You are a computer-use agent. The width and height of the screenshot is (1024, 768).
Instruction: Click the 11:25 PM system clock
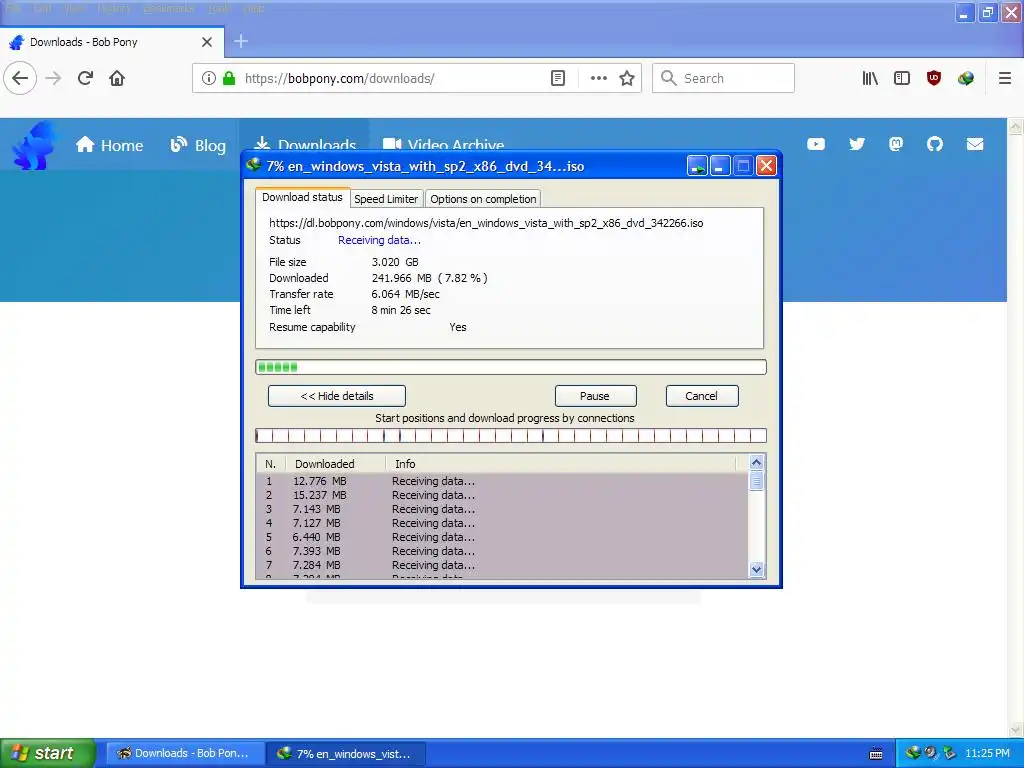987,753
